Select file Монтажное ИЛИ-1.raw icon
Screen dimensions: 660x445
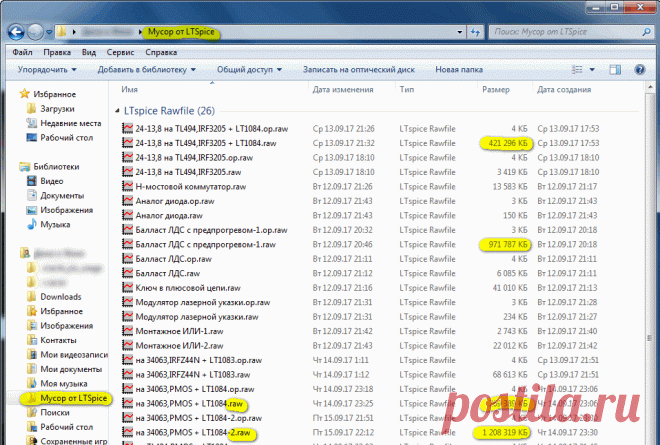tap(128, 331)
